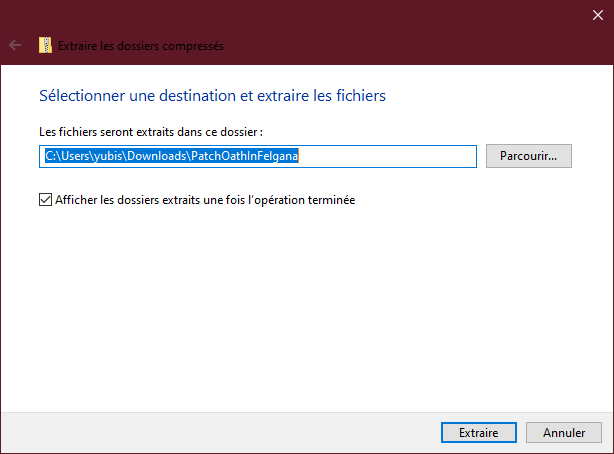The height and width of the screenshot is (454, 614).
Task: Click the "Afficher les dossiers extraits" label text
Action: [x=150, y=199]
